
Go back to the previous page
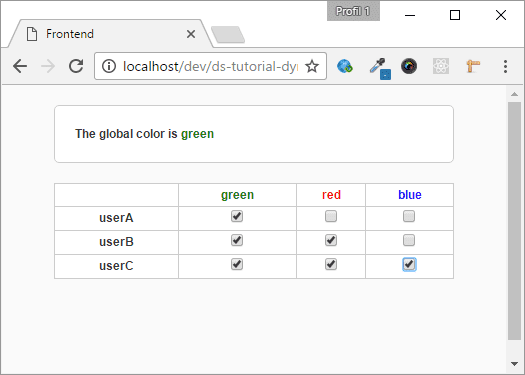20,66
